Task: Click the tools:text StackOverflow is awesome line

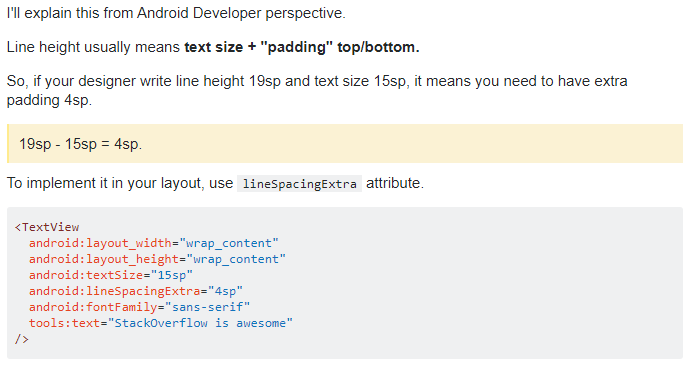Action: pyautogui.click(x=161, y=323)
